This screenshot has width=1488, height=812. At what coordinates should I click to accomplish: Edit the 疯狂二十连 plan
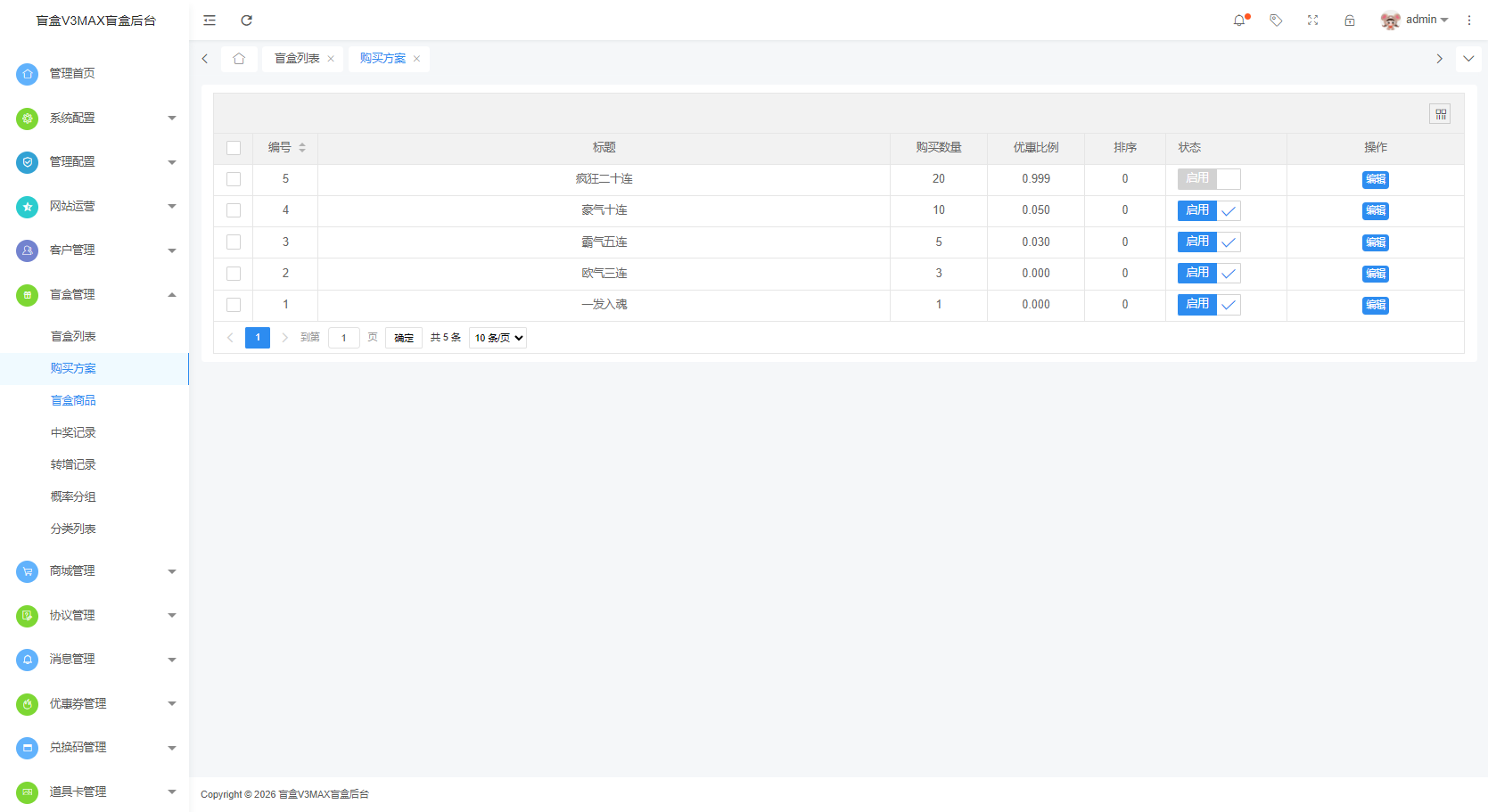(x=1376, y=180)
